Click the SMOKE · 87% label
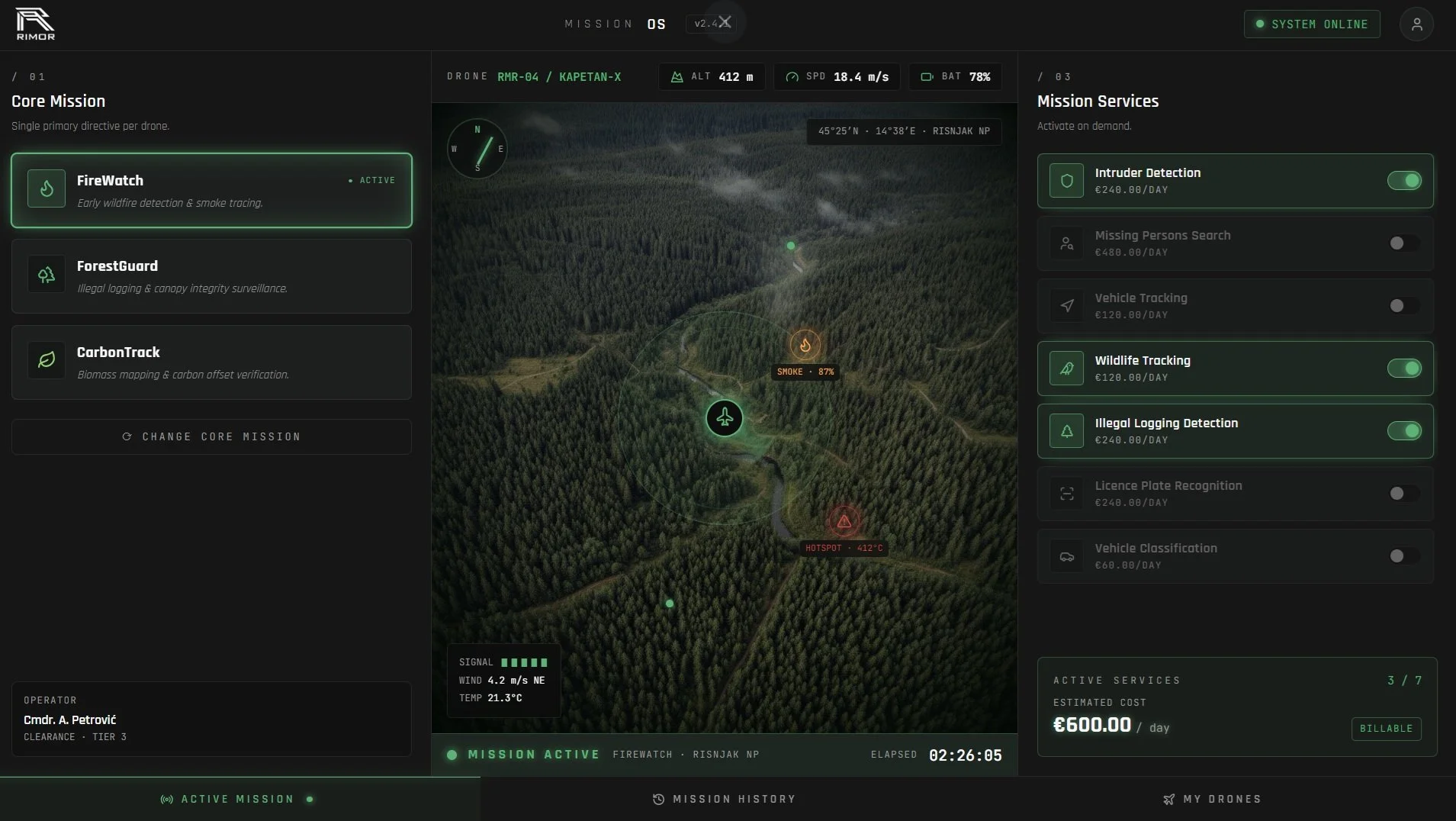 tap(805, 372)
